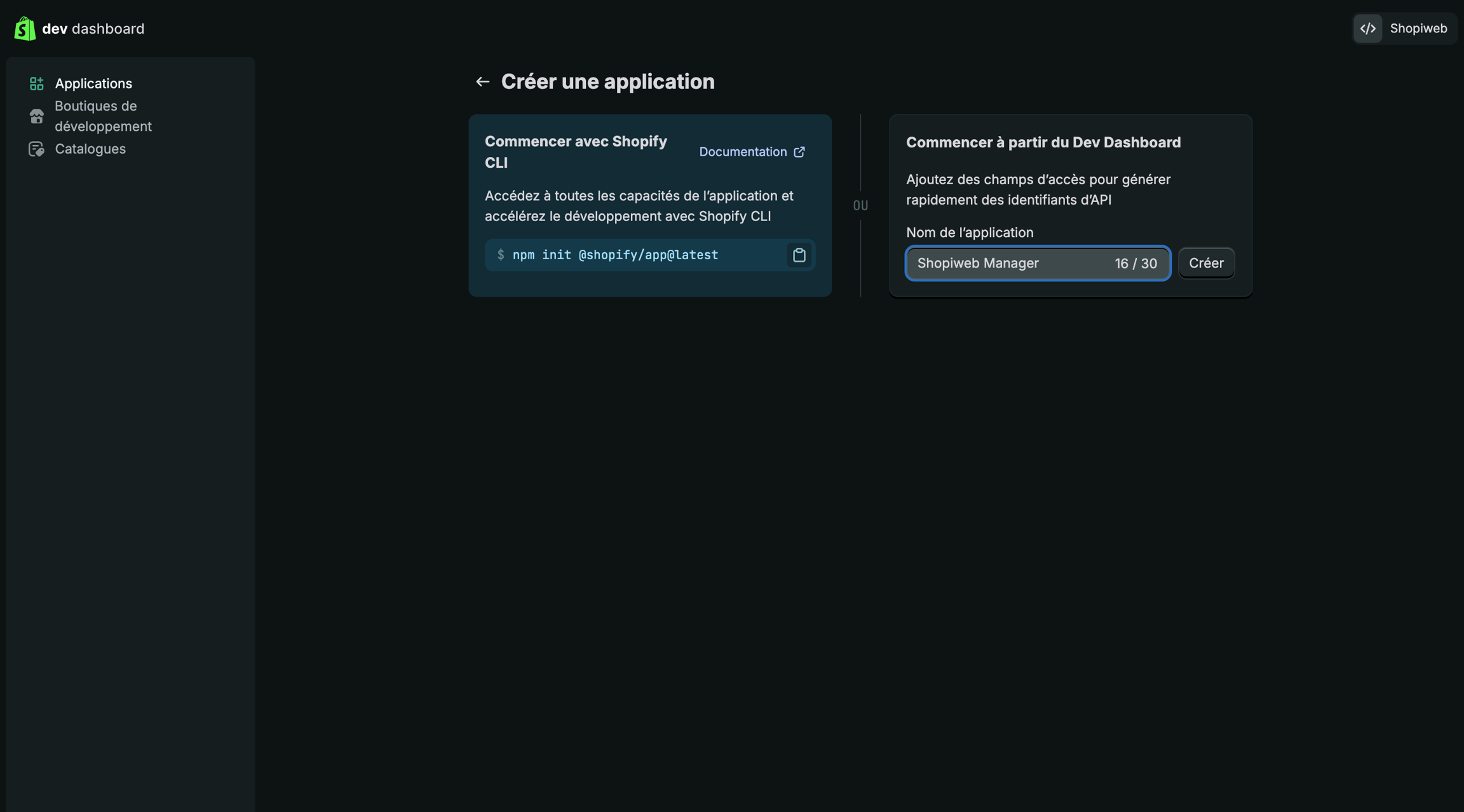Open the Shopify CLI Documentation link
1464x812 pixels.
point(742,152)
